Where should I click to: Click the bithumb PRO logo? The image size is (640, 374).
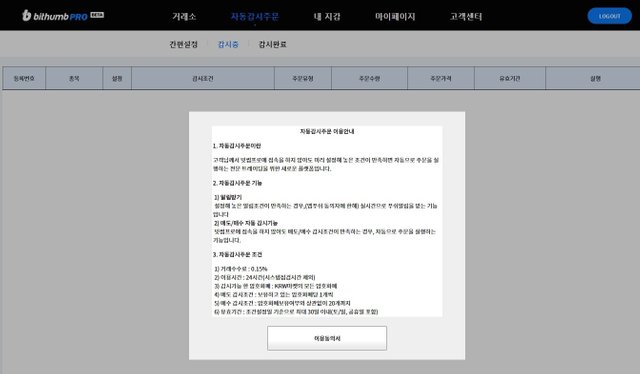pos(63,16)
